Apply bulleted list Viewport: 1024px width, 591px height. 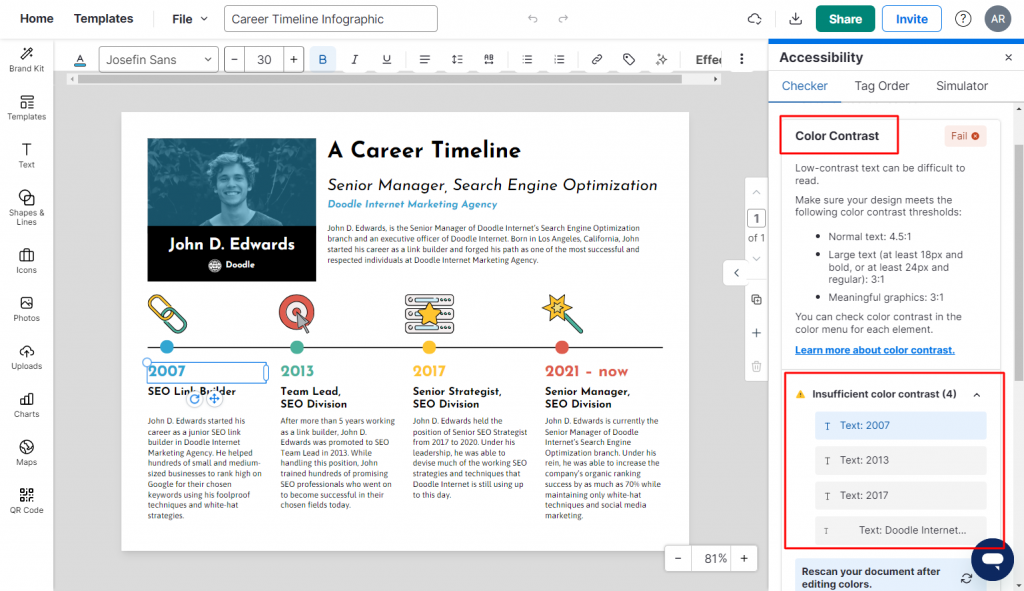point(527,59)
